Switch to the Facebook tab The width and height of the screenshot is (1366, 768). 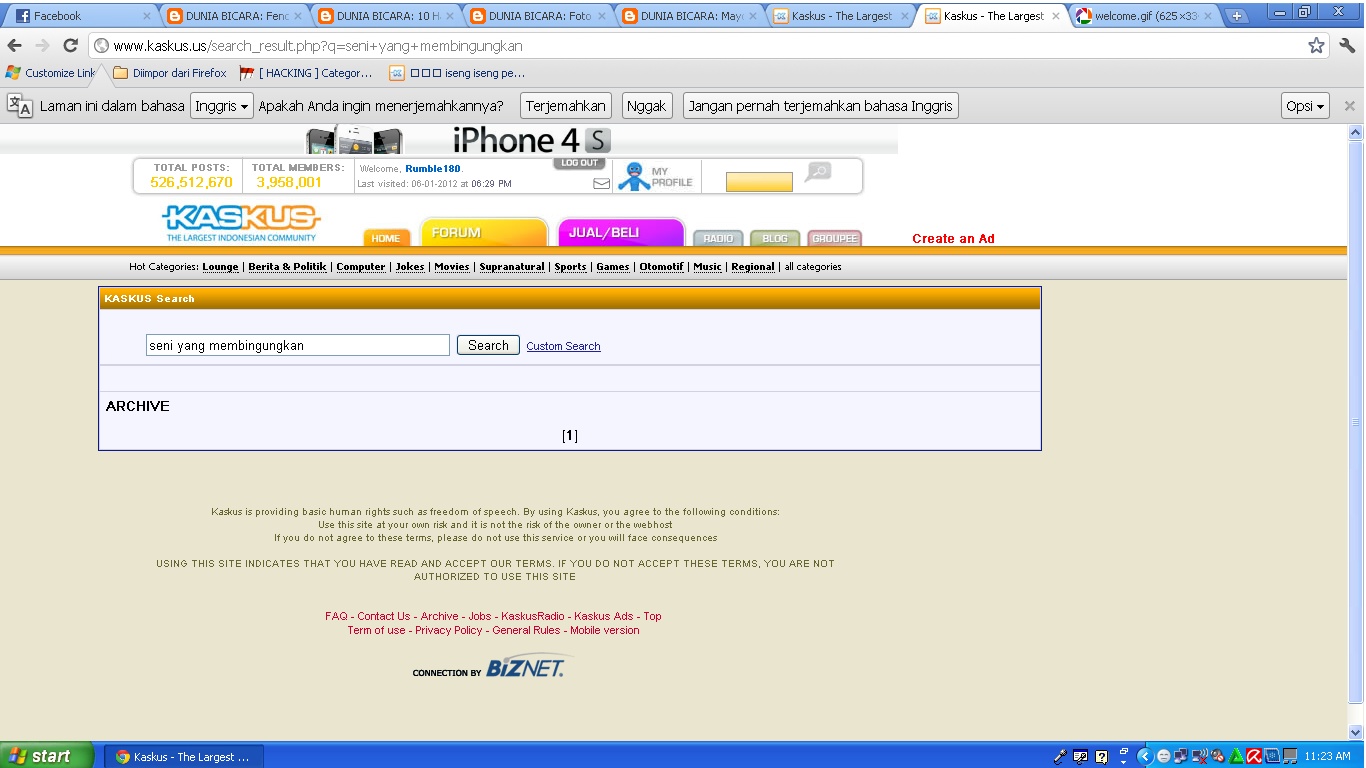(81, 16)
